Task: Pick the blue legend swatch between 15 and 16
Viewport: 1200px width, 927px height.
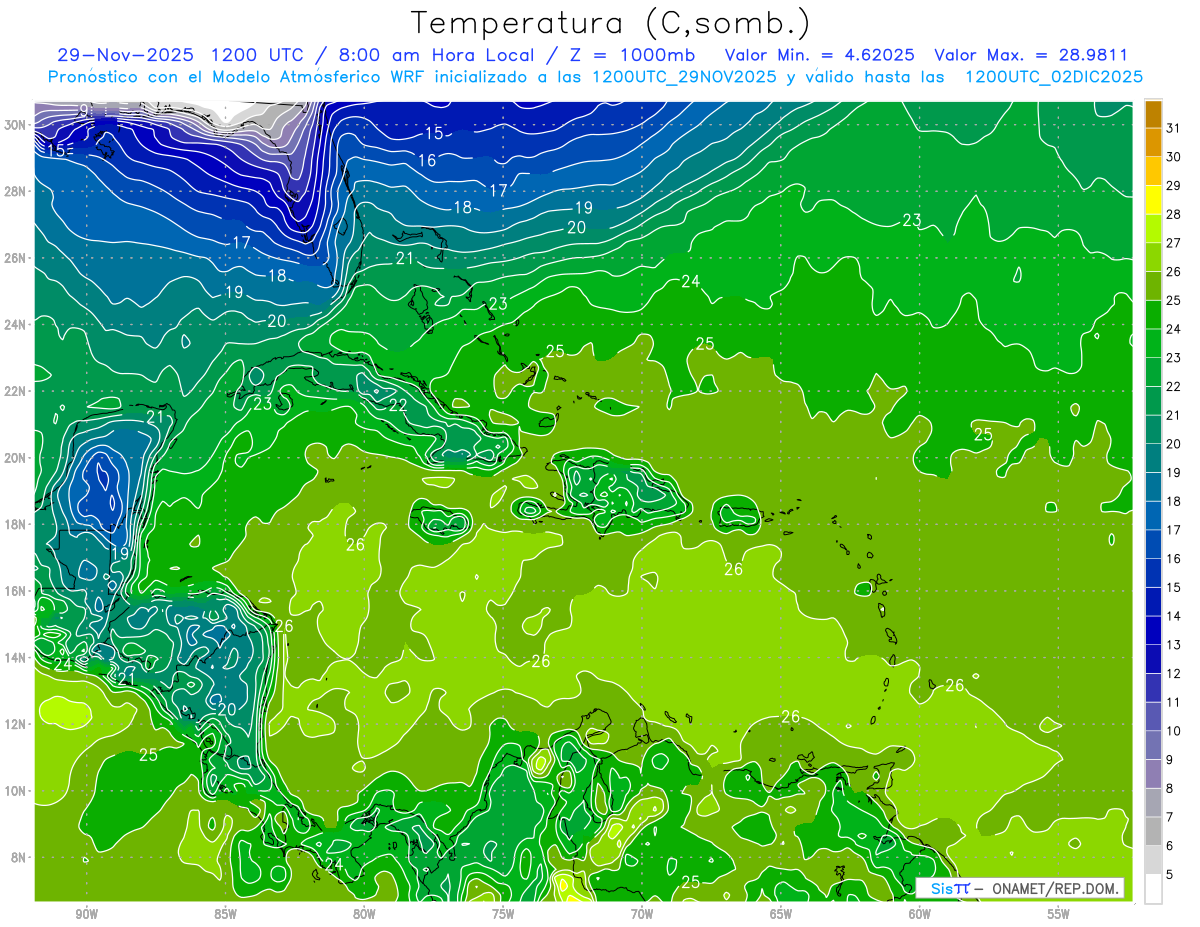Action: [x=1153, y=572]
